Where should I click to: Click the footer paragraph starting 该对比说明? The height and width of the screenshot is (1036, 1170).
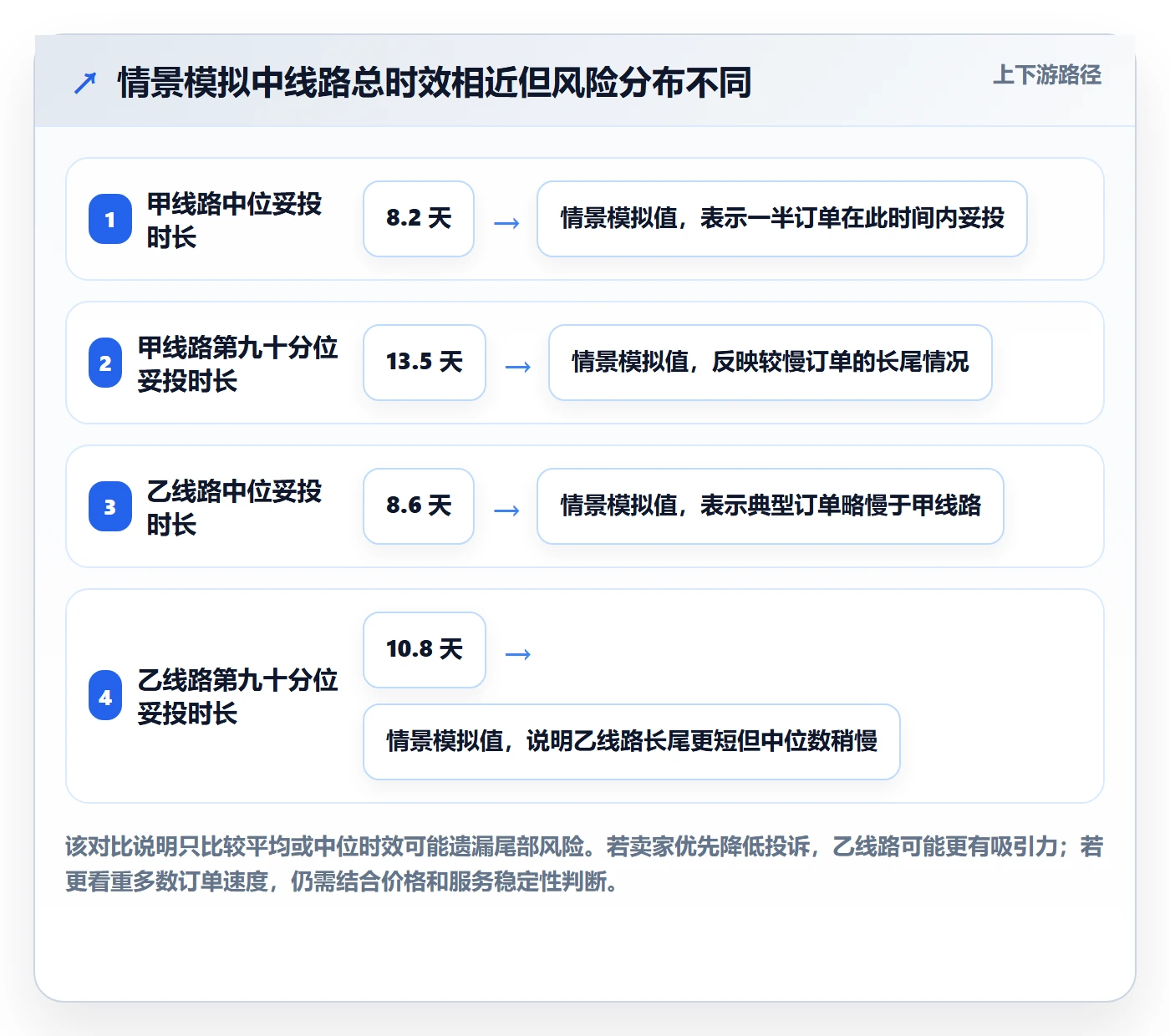pyautogui.click(x=584, y=864)
